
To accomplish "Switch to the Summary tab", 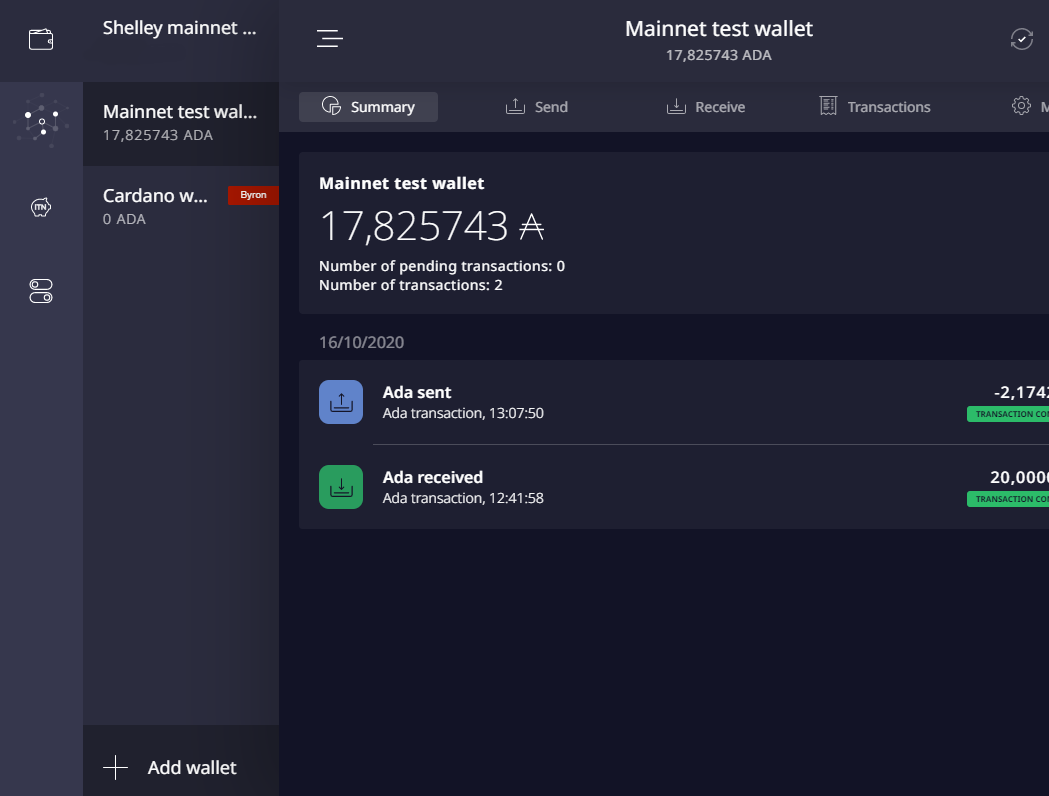I will pyautogui.click(x=369, y=107).
